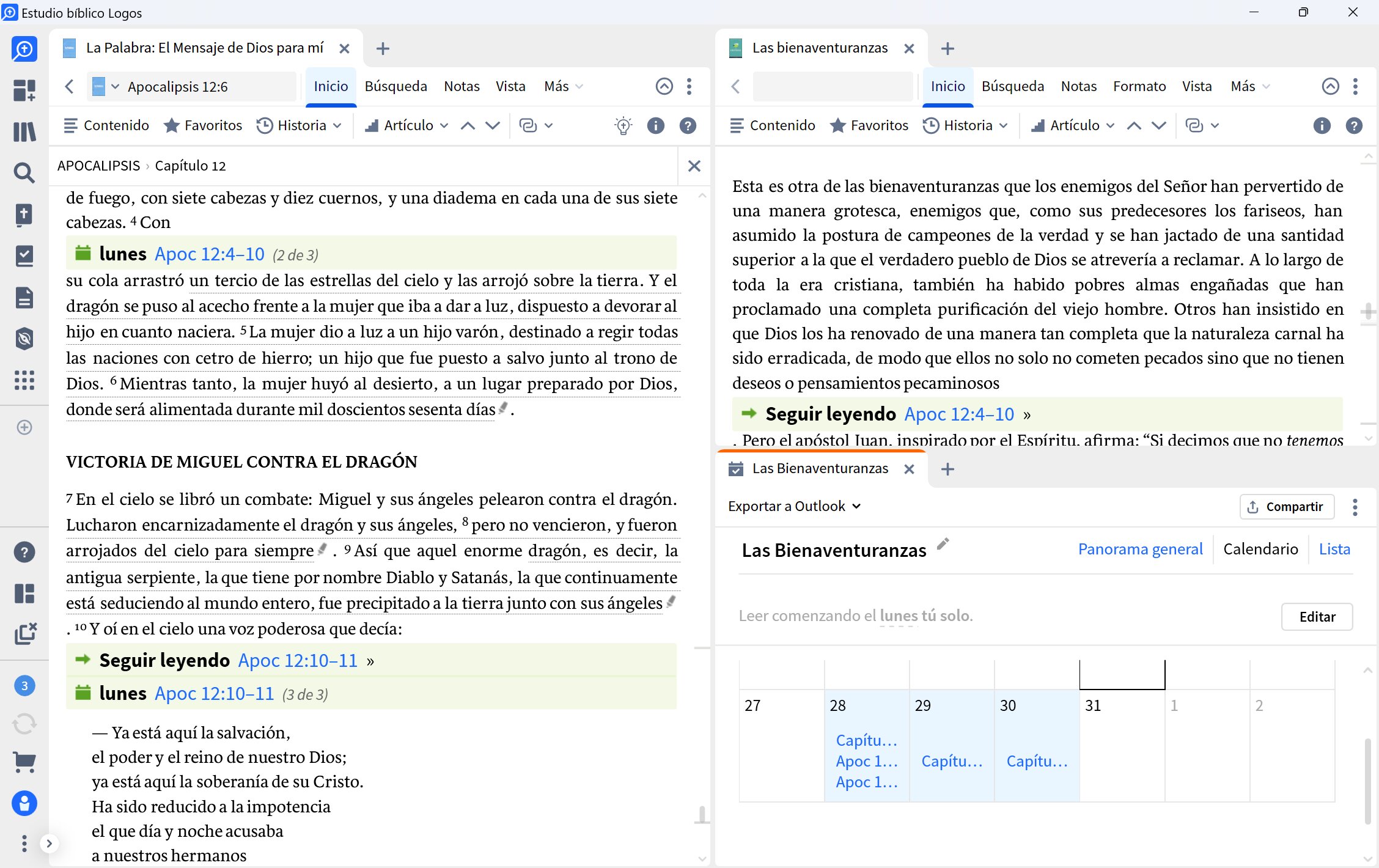Screen dimensions: 1379x868
Task: Open Vista tab in La Palabra panel
Action: [x=510, y=86]
